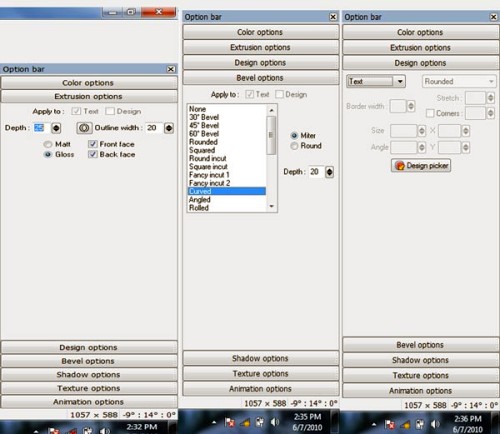
Task: Click the Color options header in right panel
Action: 420,32
